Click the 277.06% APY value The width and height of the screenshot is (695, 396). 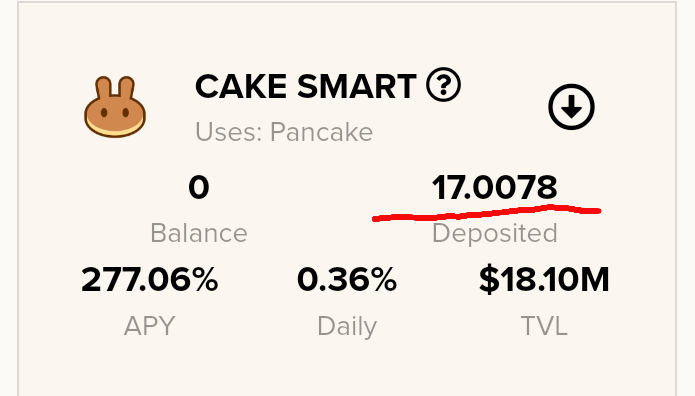150,279
